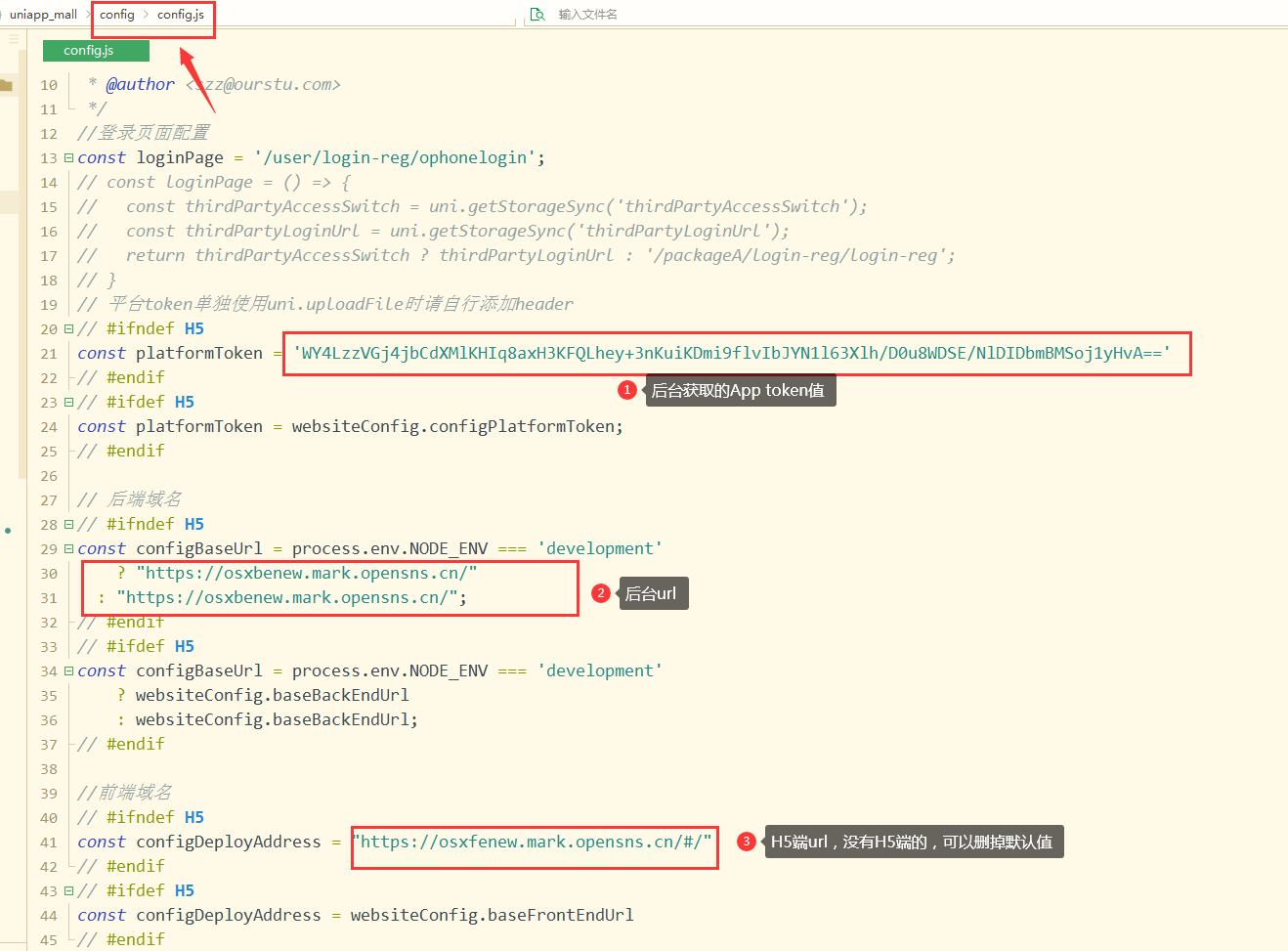Click process.env.NODE_ENV on line 34

coord(390,670)
